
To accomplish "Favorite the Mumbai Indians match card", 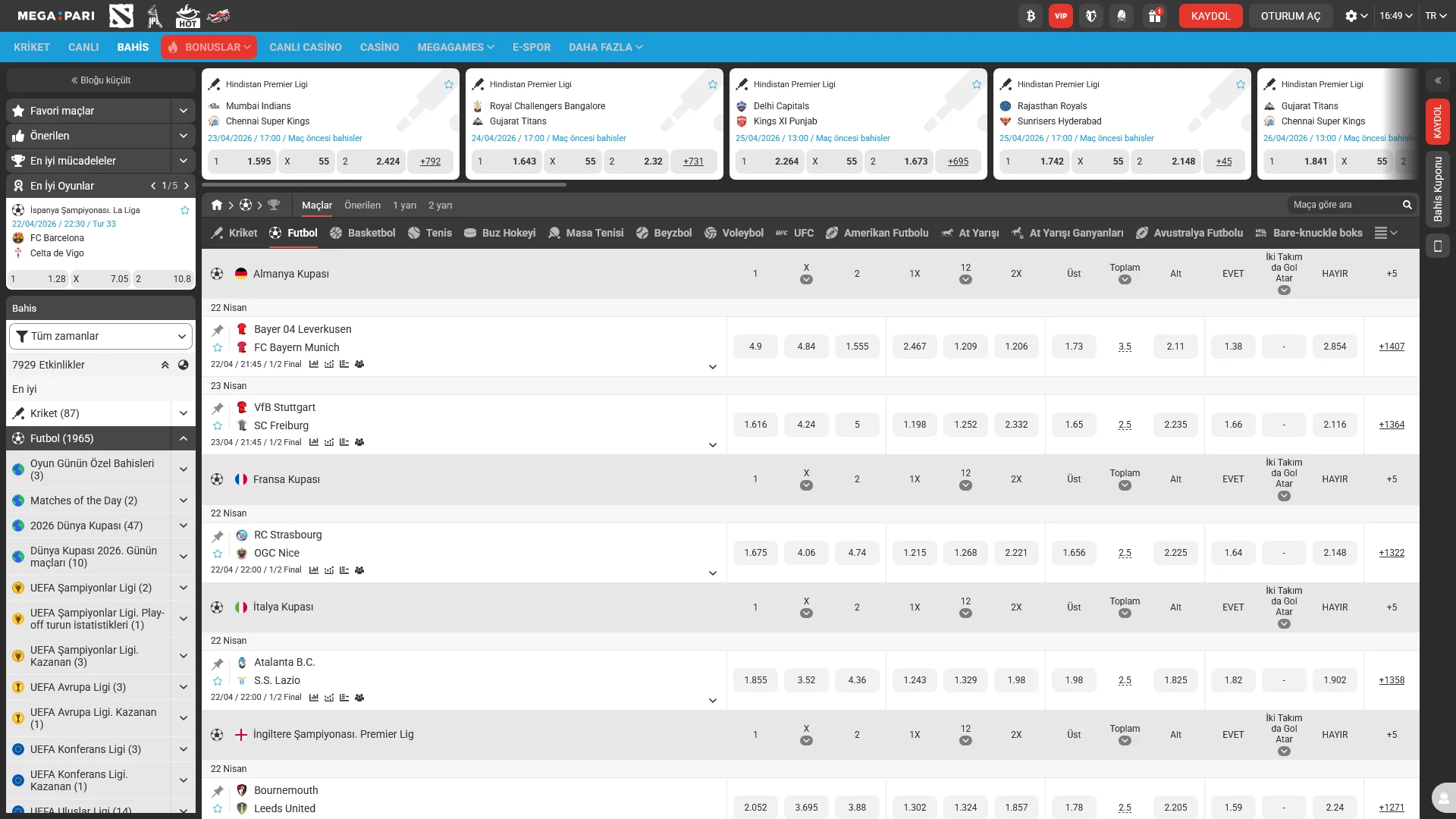I will (449, 84).
